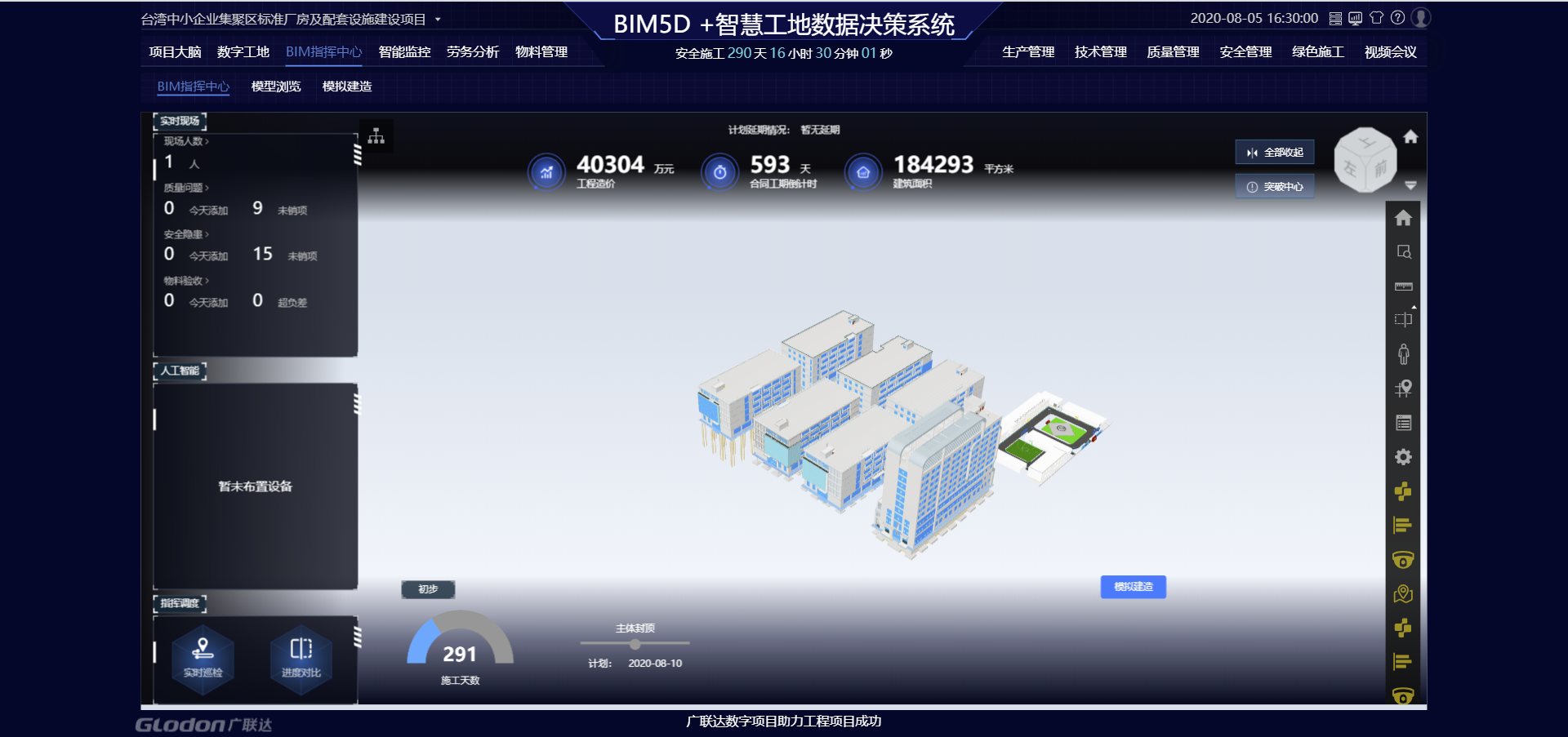Image resolution: width=1568 pixels, height=737 pixels.
Task: Click the 上 face of view cube
Action: pos(1365,143)
